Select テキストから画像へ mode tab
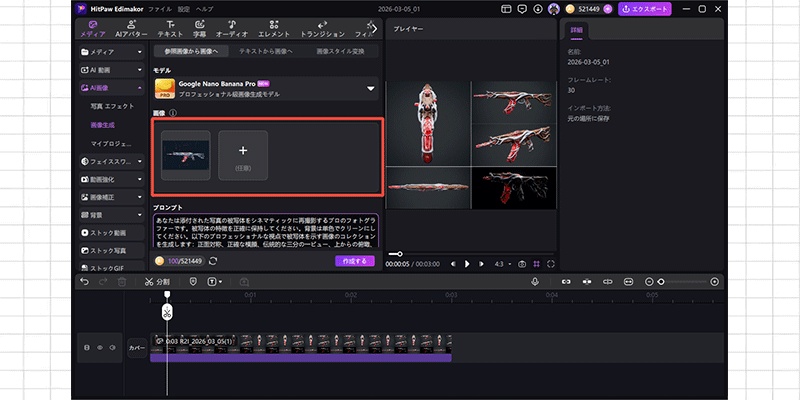Screen dimensions: 800x400 [x=266, y=51]
